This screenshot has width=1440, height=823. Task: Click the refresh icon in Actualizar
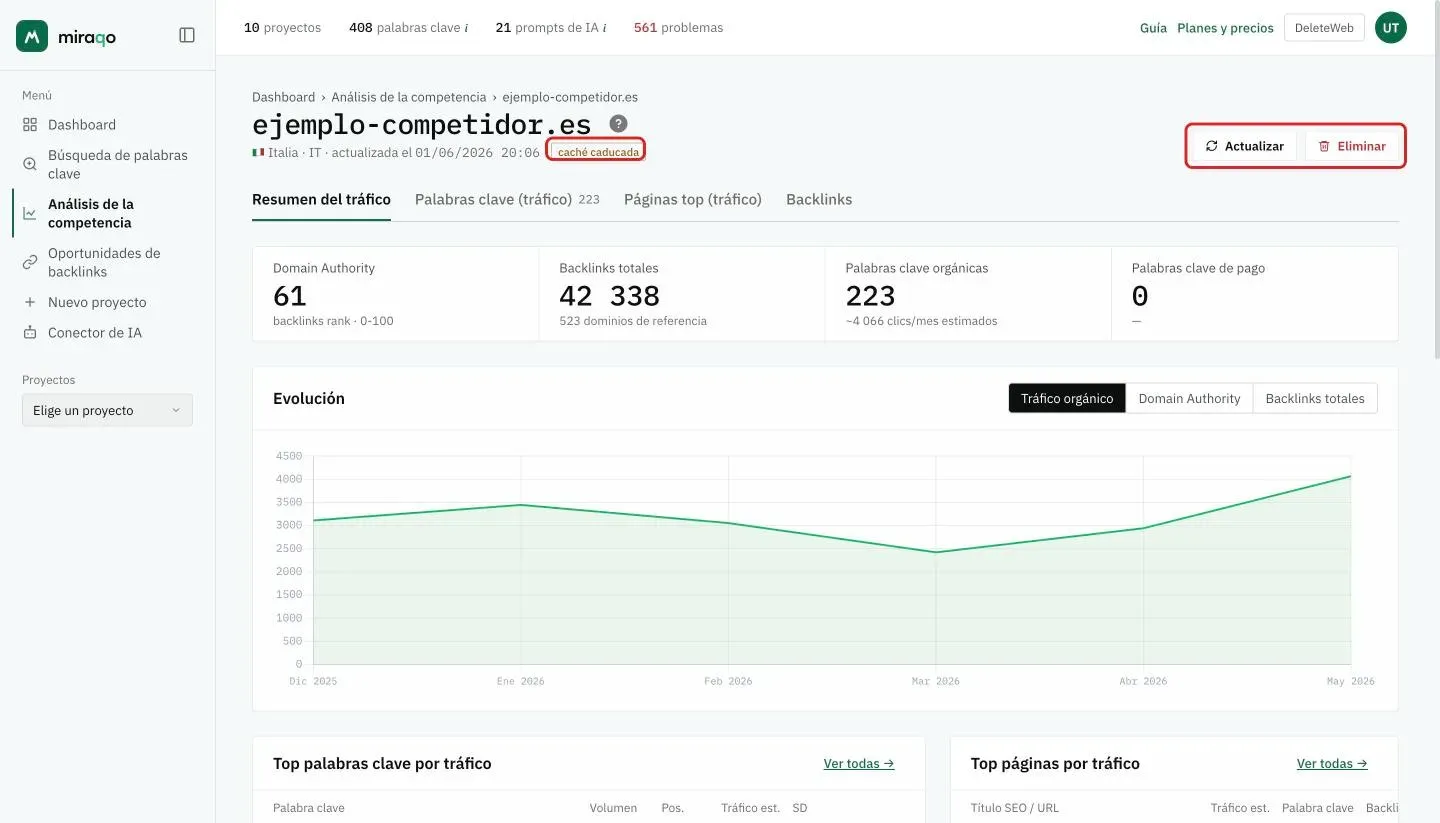coord(1211,146)
